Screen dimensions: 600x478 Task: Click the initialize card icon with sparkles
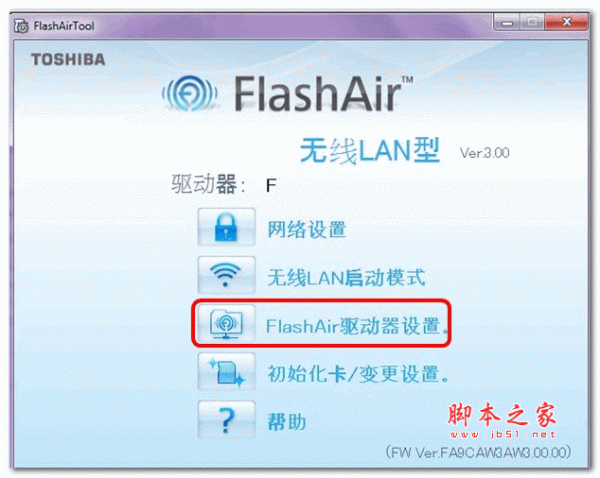coord(226,372)
